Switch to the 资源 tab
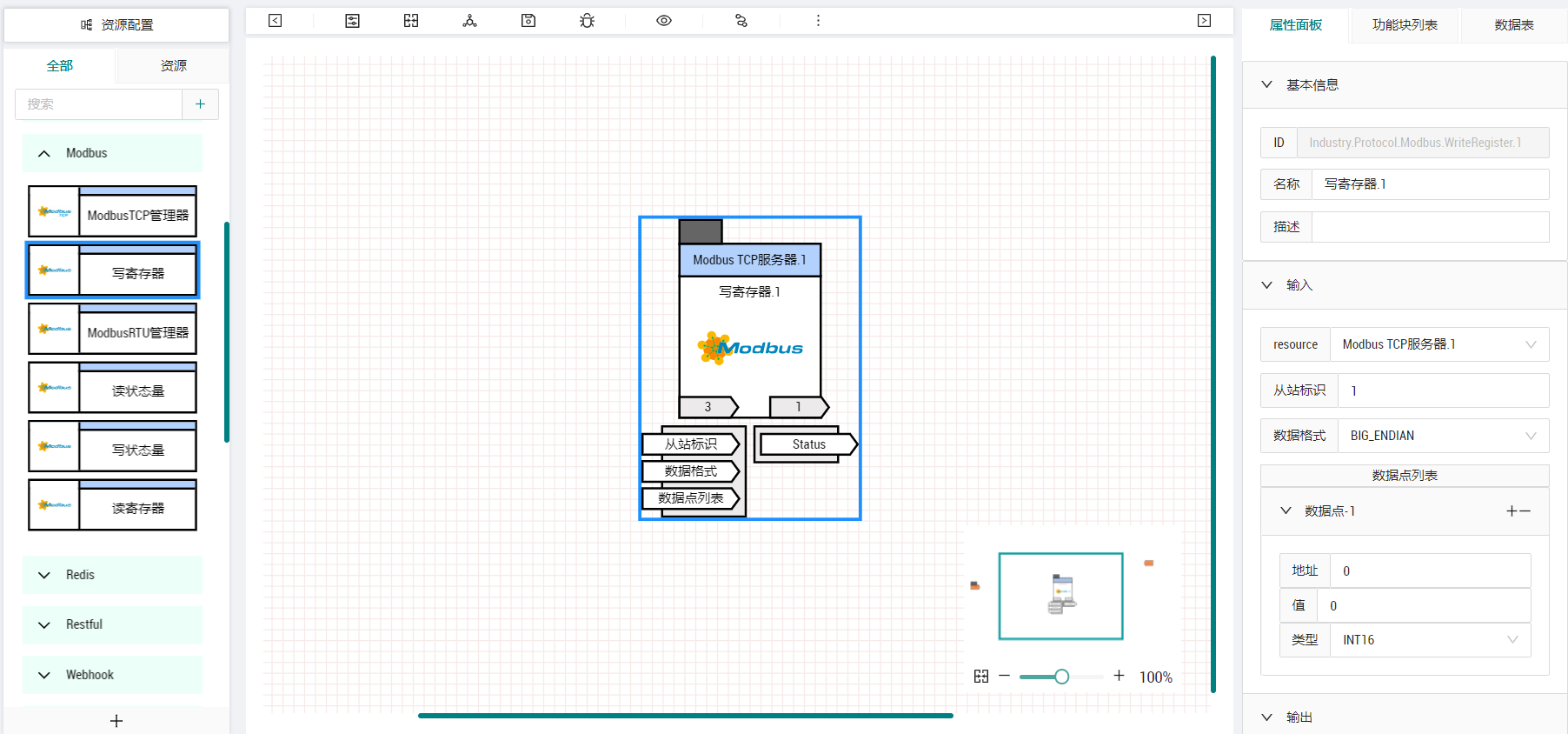The image size is (1568, 734). pos(173,66)
